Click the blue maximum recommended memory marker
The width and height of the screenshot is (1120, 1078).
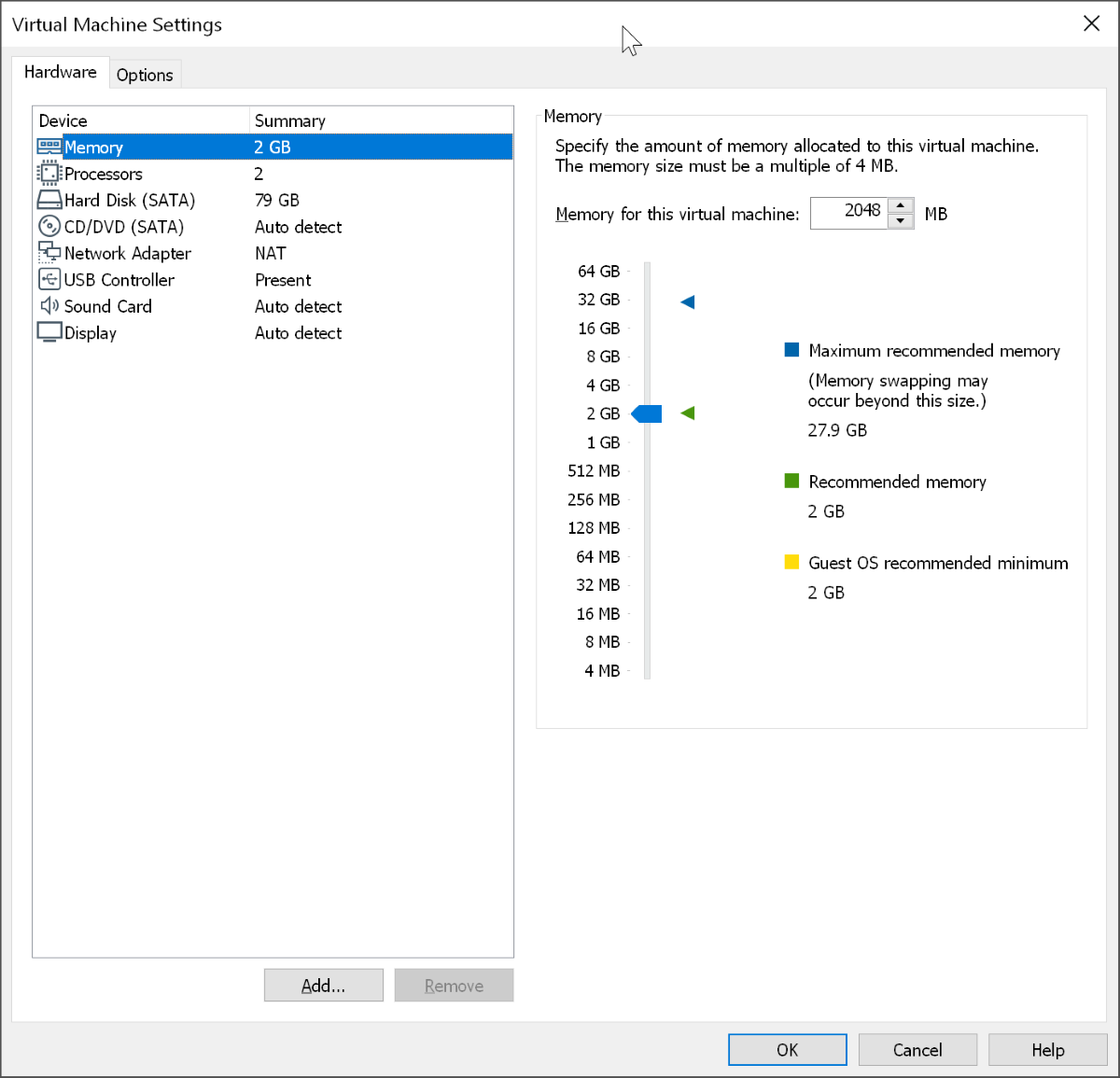[x=688, y=301]
